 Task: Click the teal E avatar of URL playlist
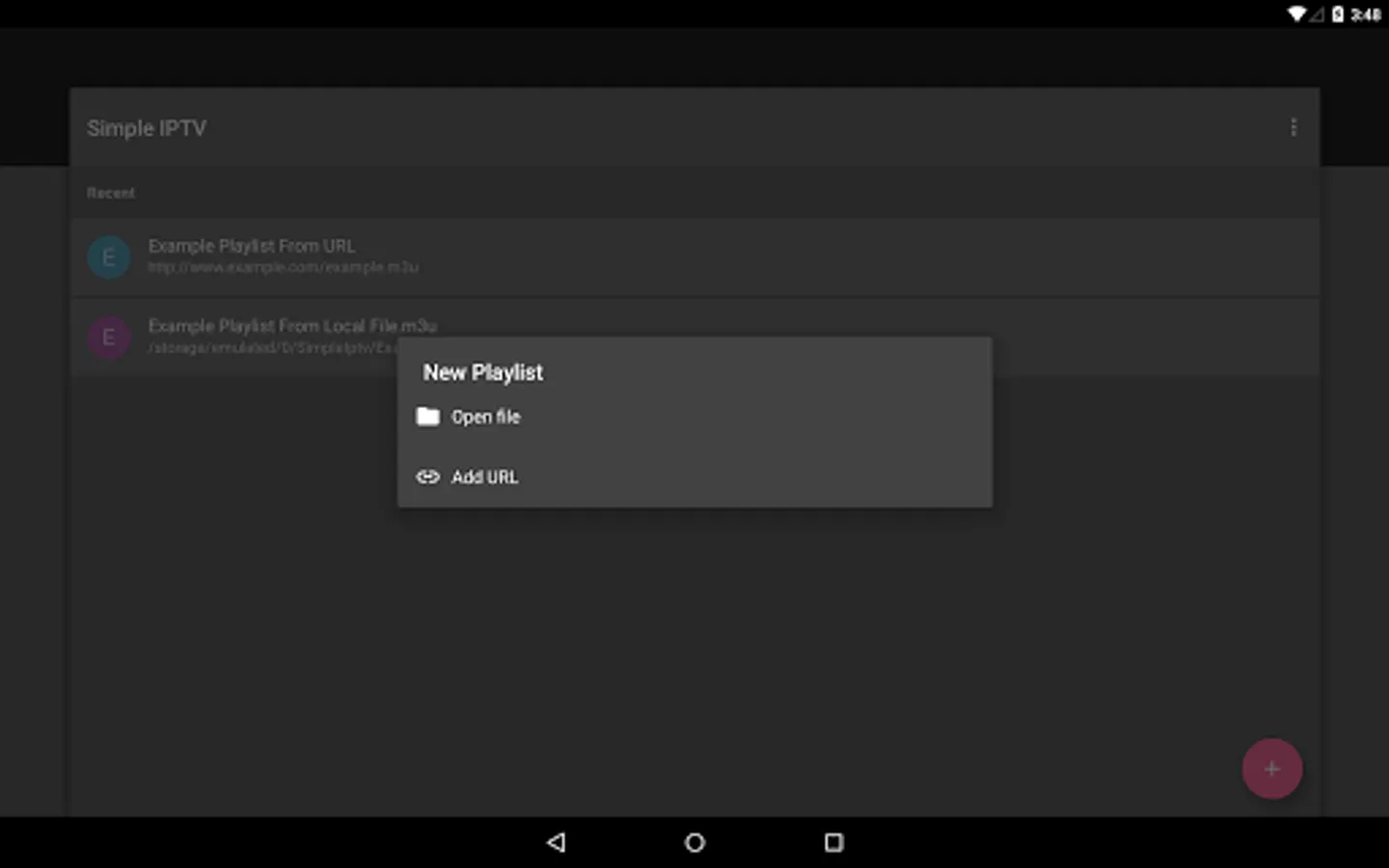(x=109, y=257)
